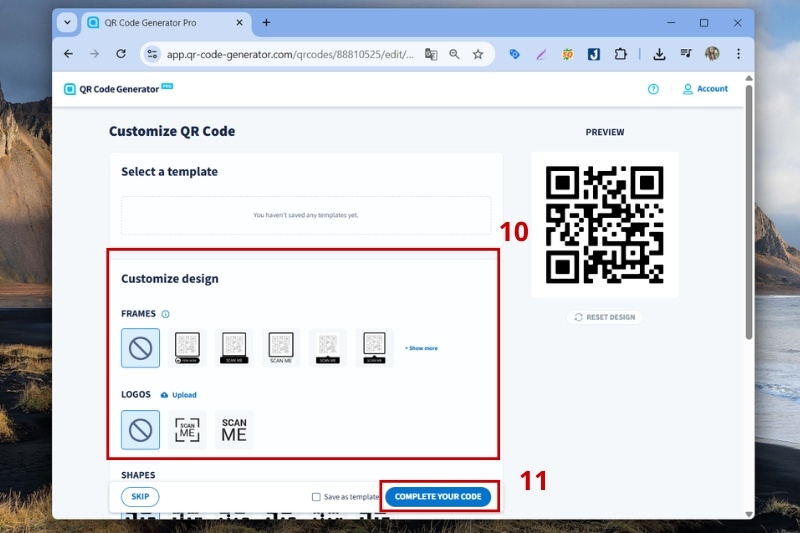Open the orange SQ extension icon
800x533 pixels.
tap(567, 54)
